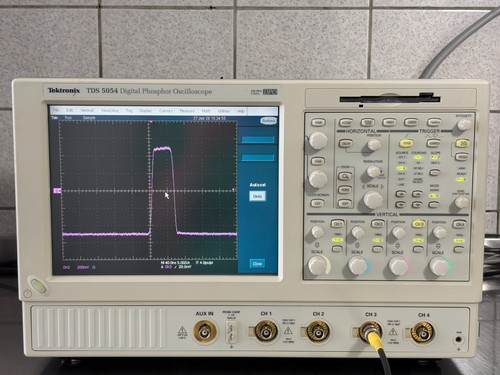Click the trigger position marker atop the graticule
The image size is (500, 375).
(x=151, y=122)
